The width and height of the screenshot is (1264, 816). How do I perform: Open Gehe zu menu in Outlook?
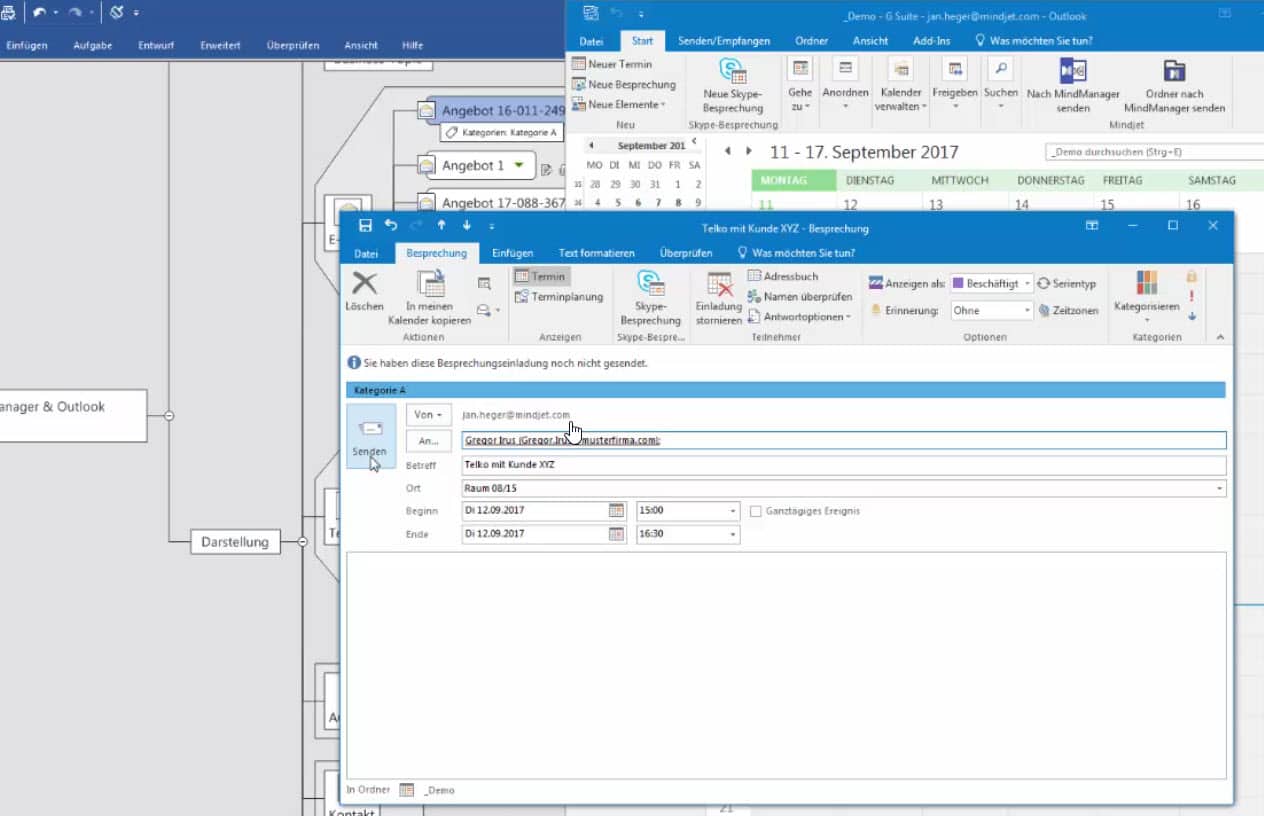click(x=800, y=85)
